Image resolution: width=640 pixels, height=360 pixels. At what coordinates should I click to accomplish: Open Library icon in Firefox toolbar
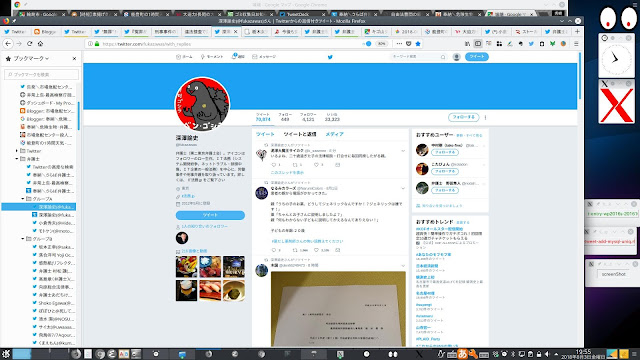467,44
